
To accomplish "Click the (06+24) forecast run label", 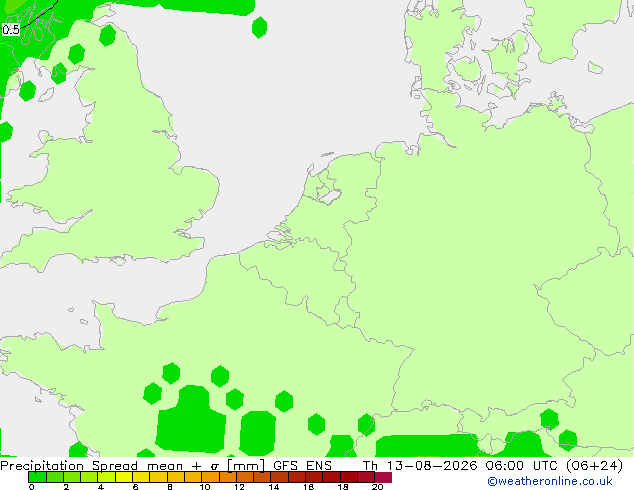I will (594, 466).
